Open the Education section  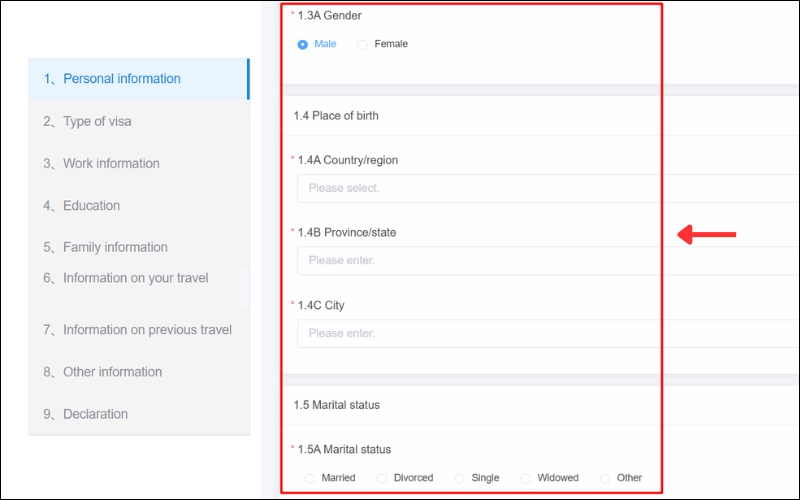[x=91, y=205]
